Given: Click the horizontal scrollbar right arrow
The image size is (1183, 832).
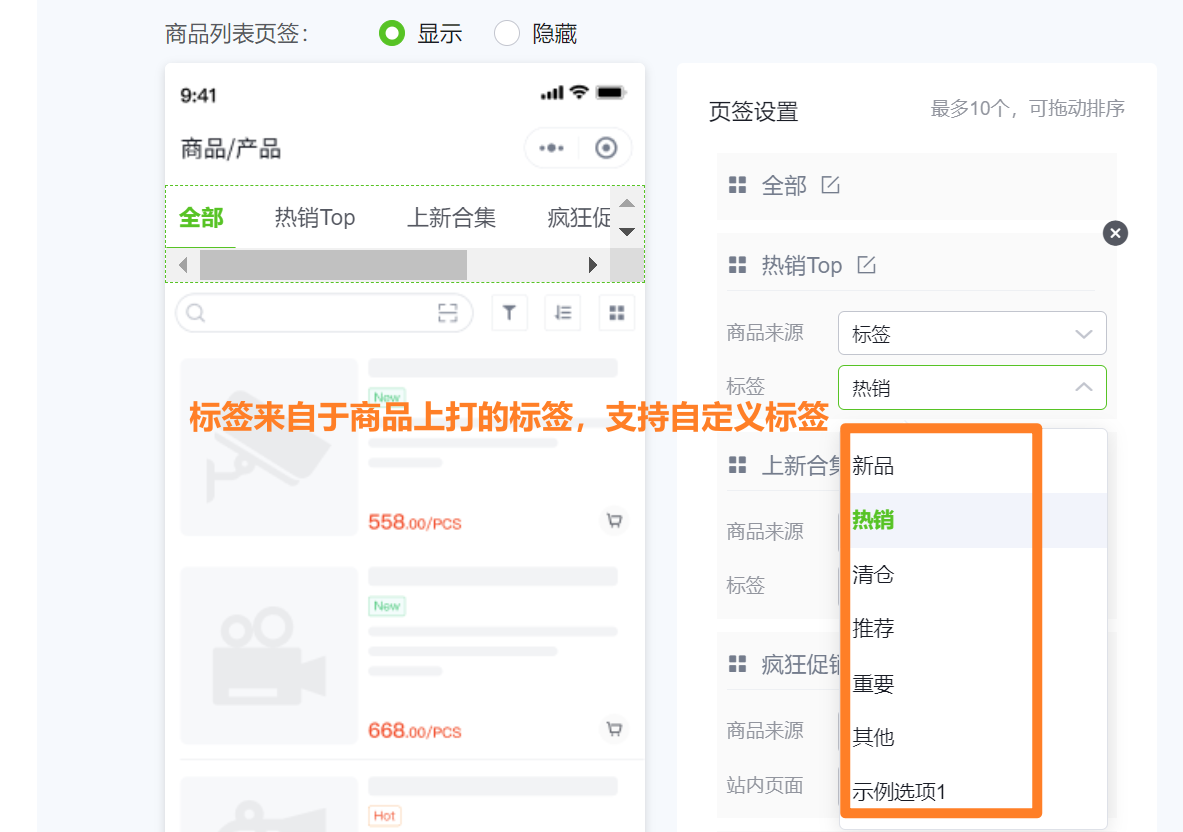Looking at the screenshot, I should pos(593,266).
